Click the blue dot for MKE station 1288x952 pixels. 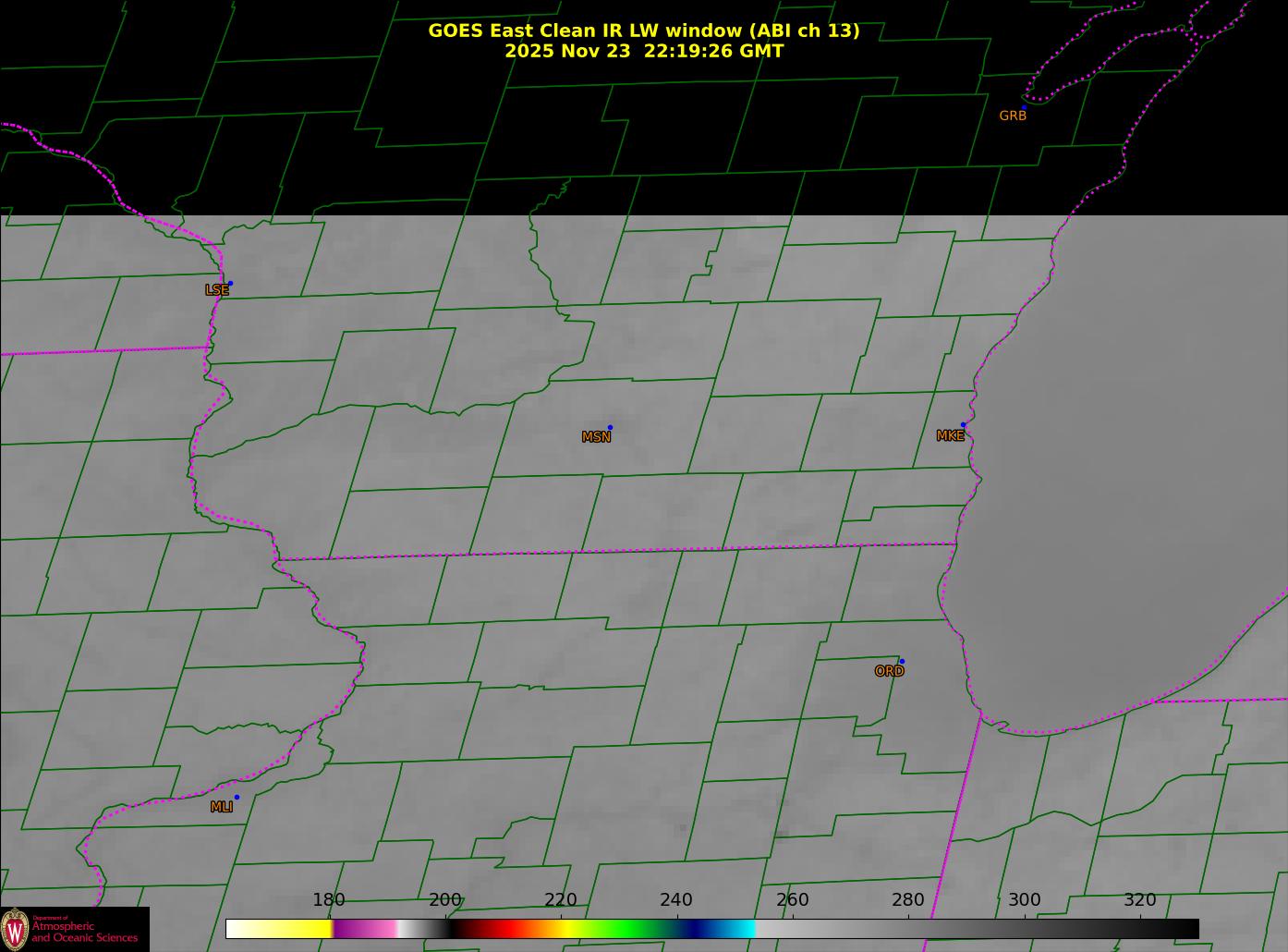[963, 425]
